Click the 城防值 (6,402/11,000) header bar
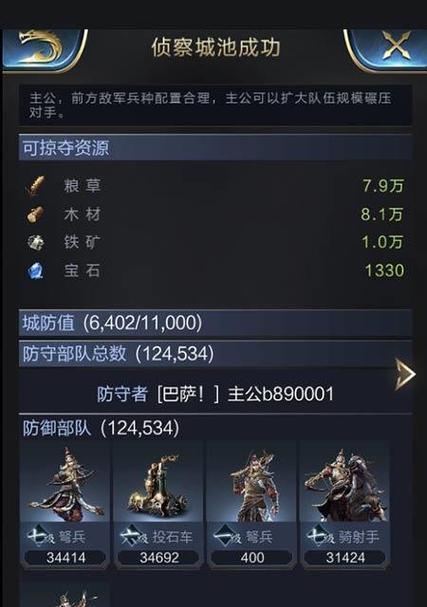Image resolution: width=427 pixels, height=607 pixels. [x=215, y=322]
